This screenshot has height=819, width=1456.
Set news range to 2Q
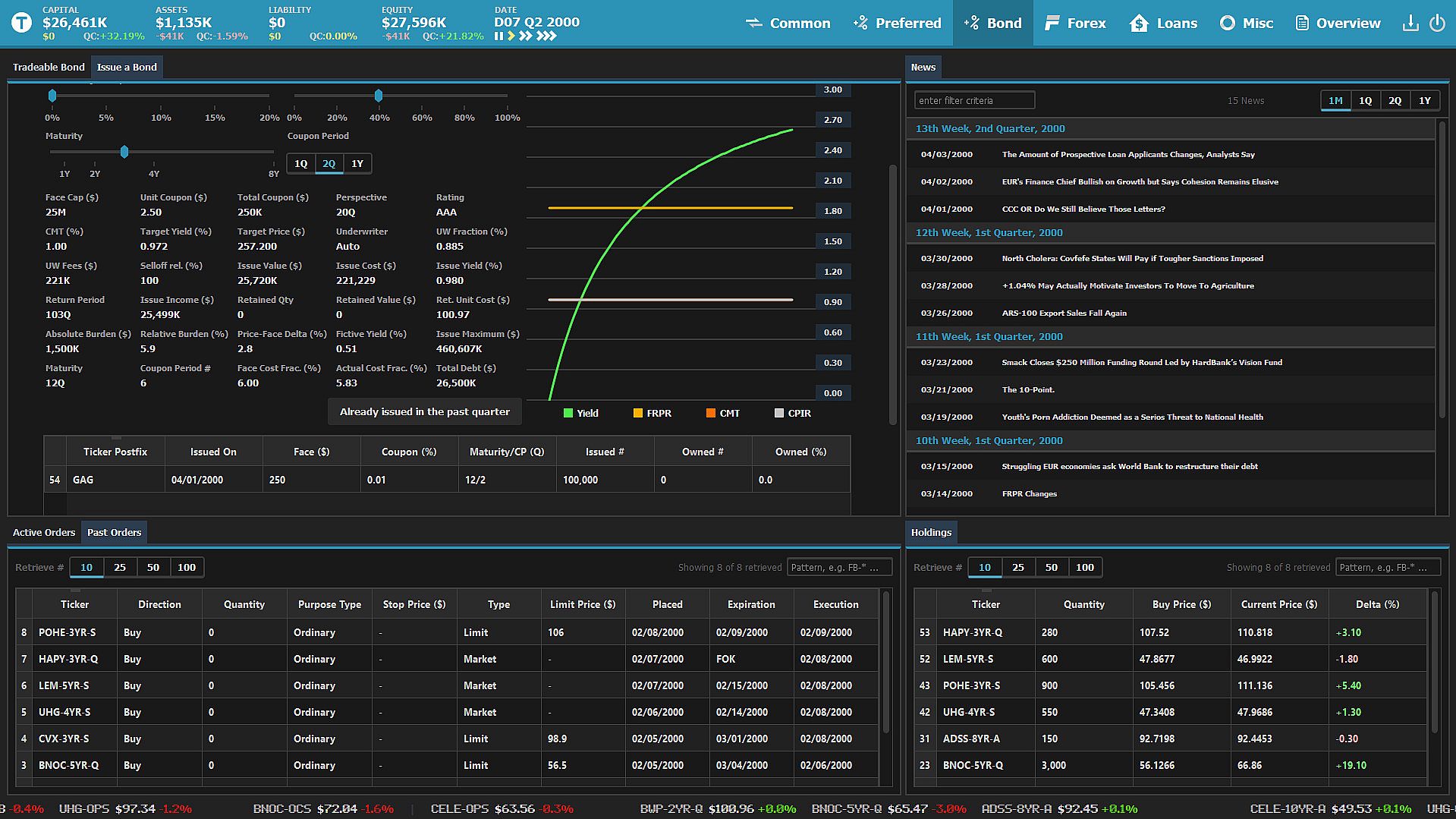(x=1395, y=101)
